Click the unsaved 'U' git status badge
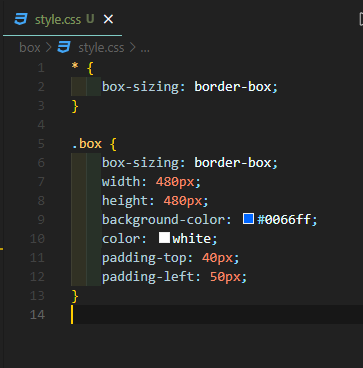Screen dimensions: 363x368 coord(90,19)
